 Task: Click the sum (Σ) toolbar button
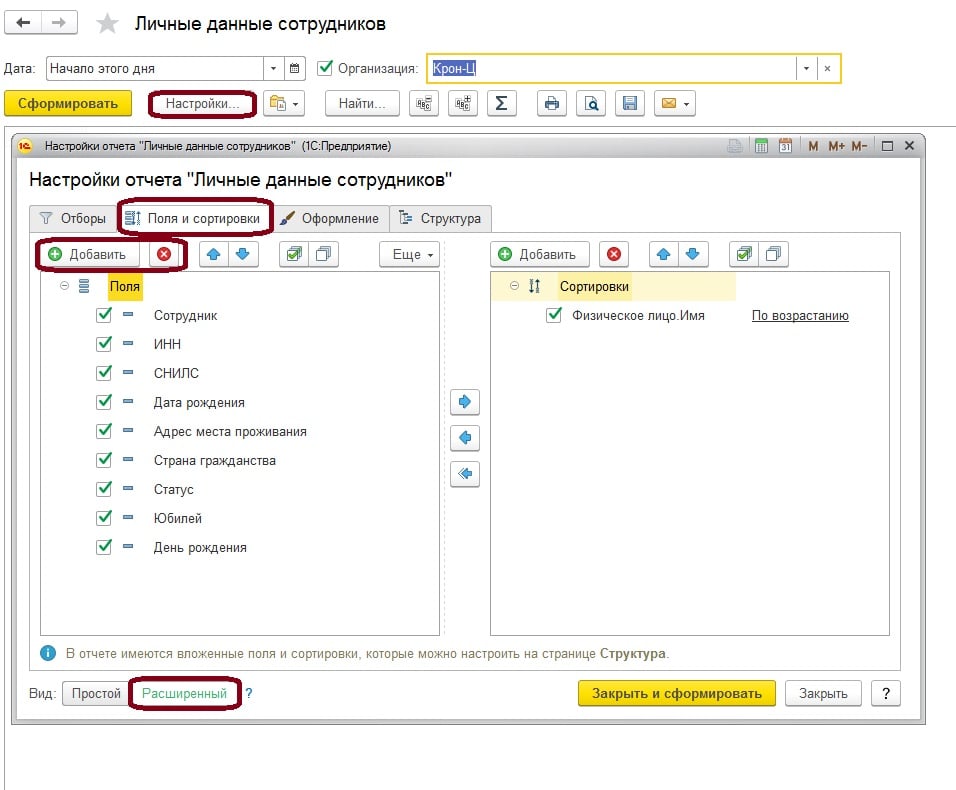(502, 104)
